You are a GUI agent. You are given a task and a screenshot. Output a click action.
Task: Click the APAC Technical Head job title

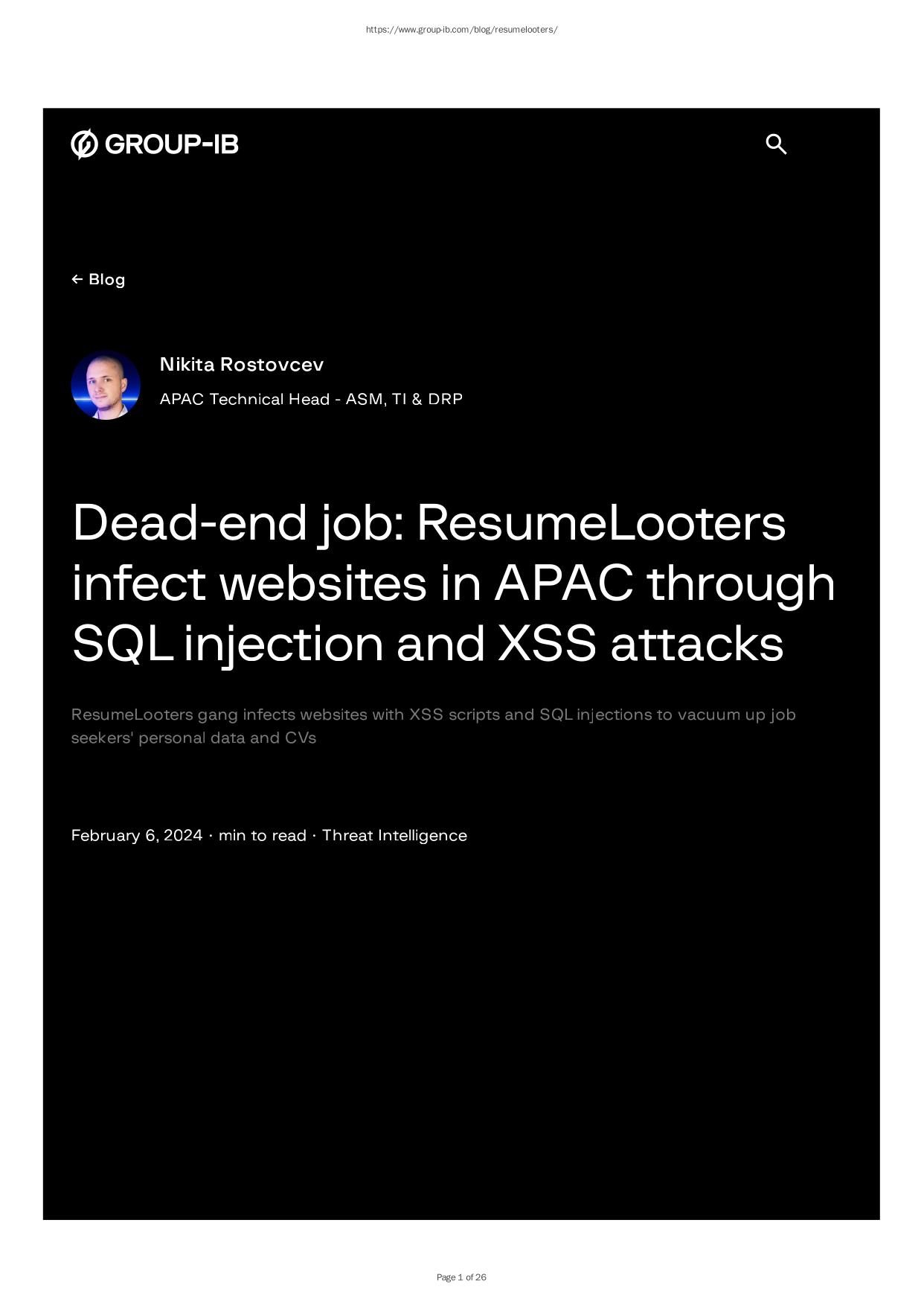coord(311,399)
